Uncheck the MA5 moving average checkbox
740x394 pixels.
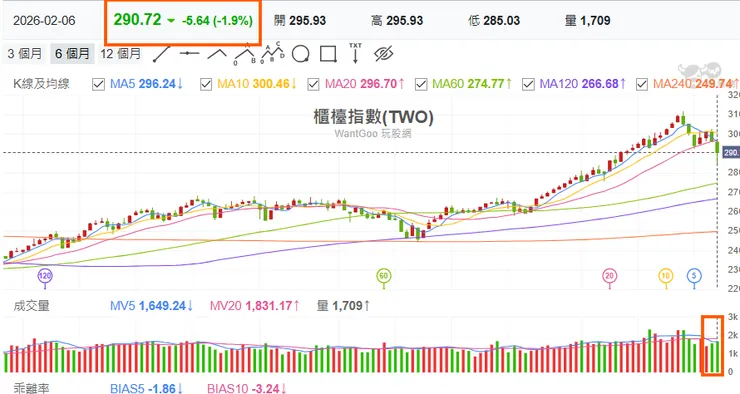pyautogui.click(x=98, y=84)
